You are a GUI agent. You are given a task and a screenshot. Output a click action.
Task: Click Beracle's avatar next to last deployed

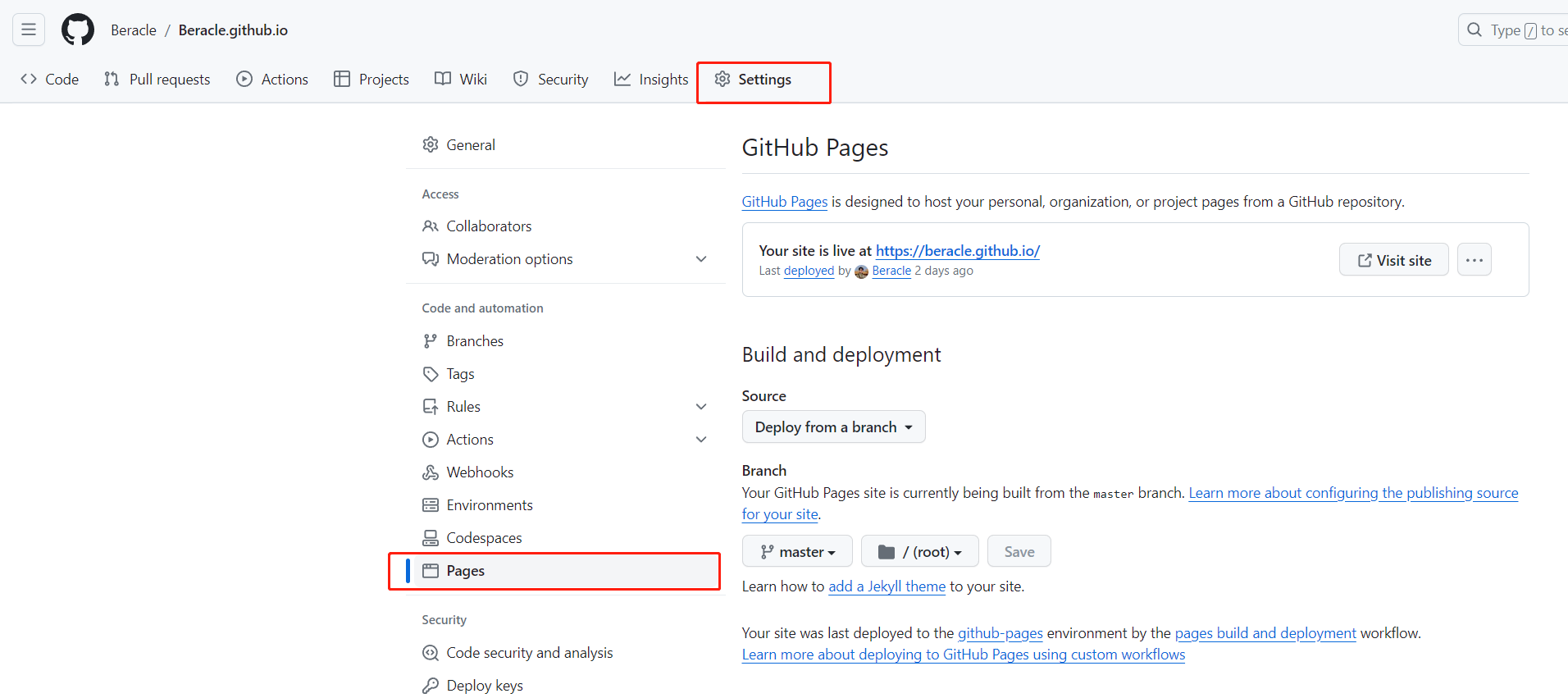861,271
